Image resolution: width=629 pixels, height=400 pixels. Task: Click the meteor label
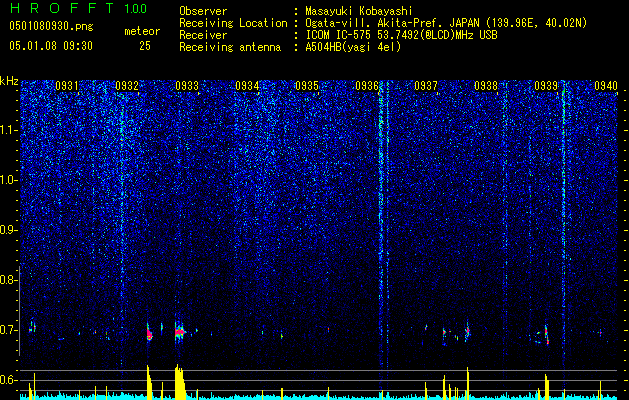[142, 31]
